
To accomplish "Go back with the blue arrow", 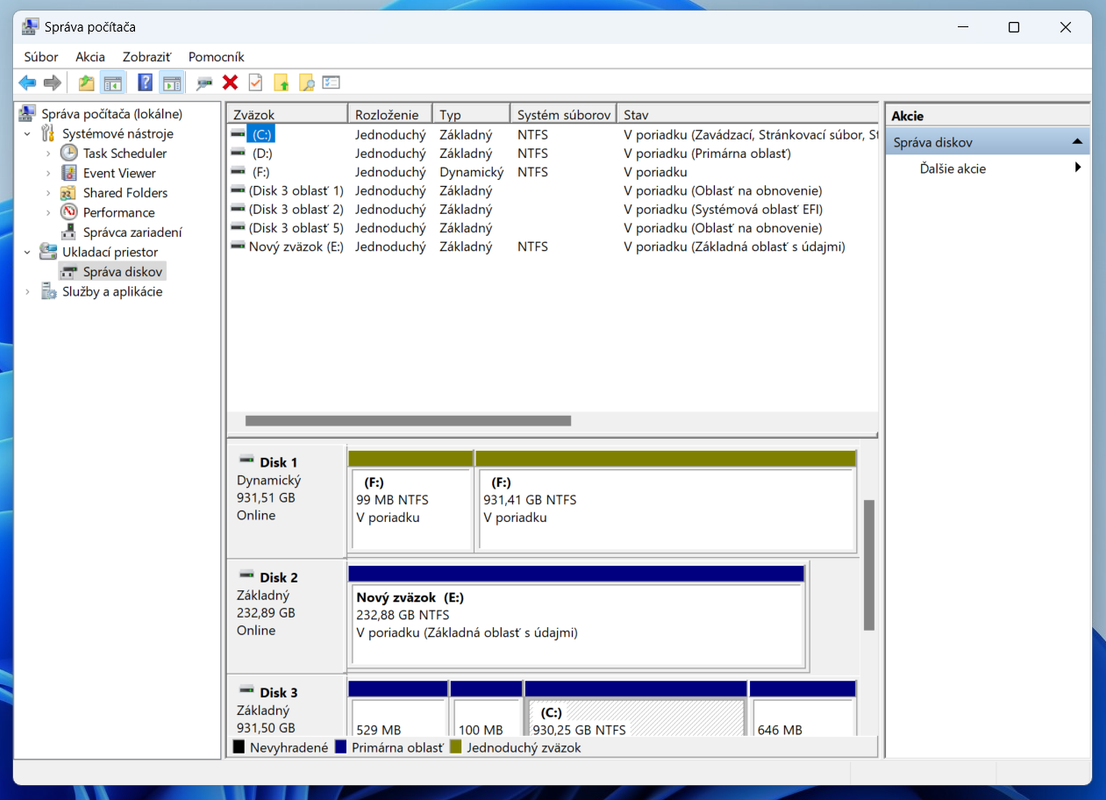I will [x=28, y=83].
